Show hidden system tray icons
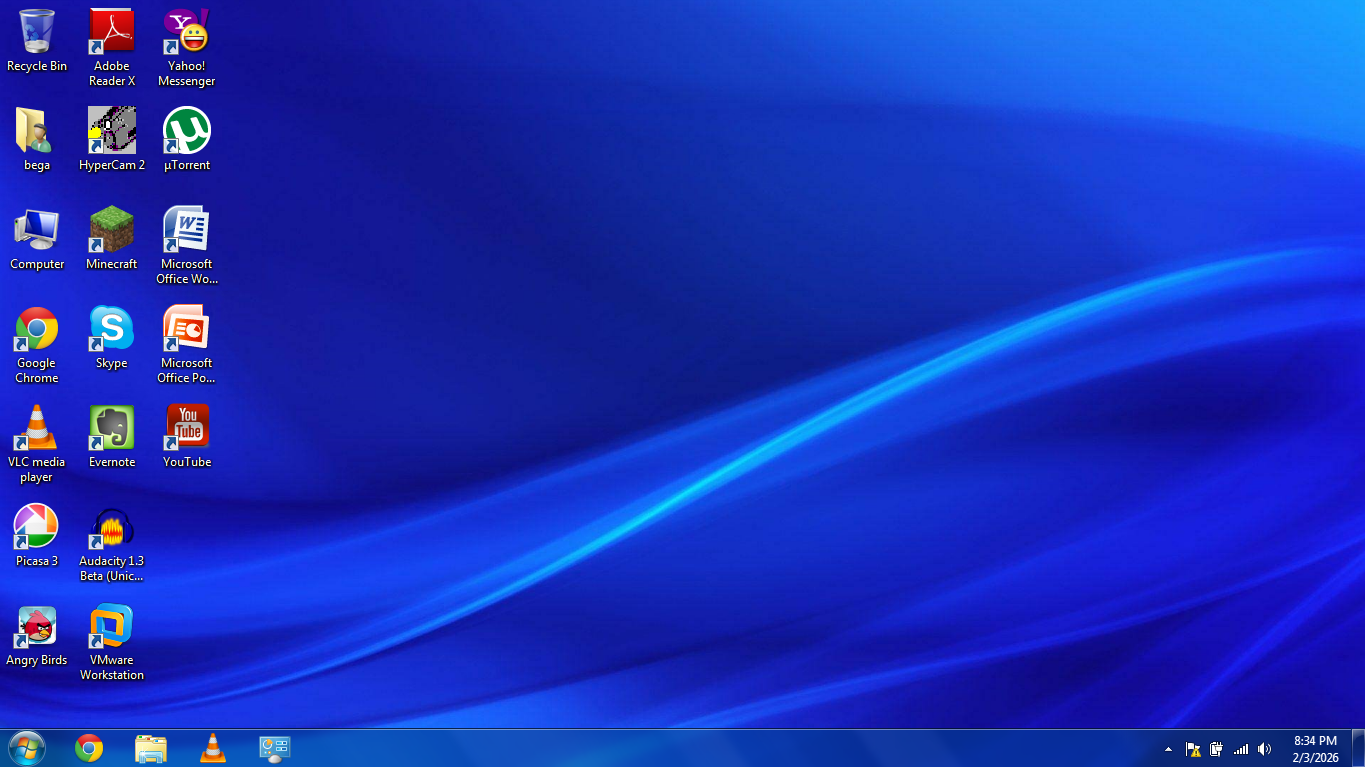 click(x=1168, y=749)
